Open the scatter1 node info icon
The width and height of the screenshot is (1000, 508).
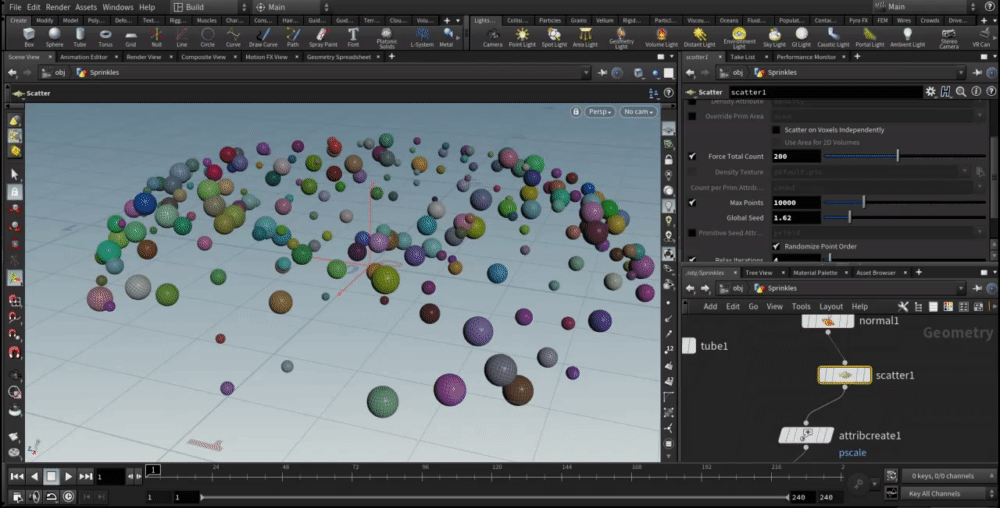pyautogui.click(x=976, y=92)
